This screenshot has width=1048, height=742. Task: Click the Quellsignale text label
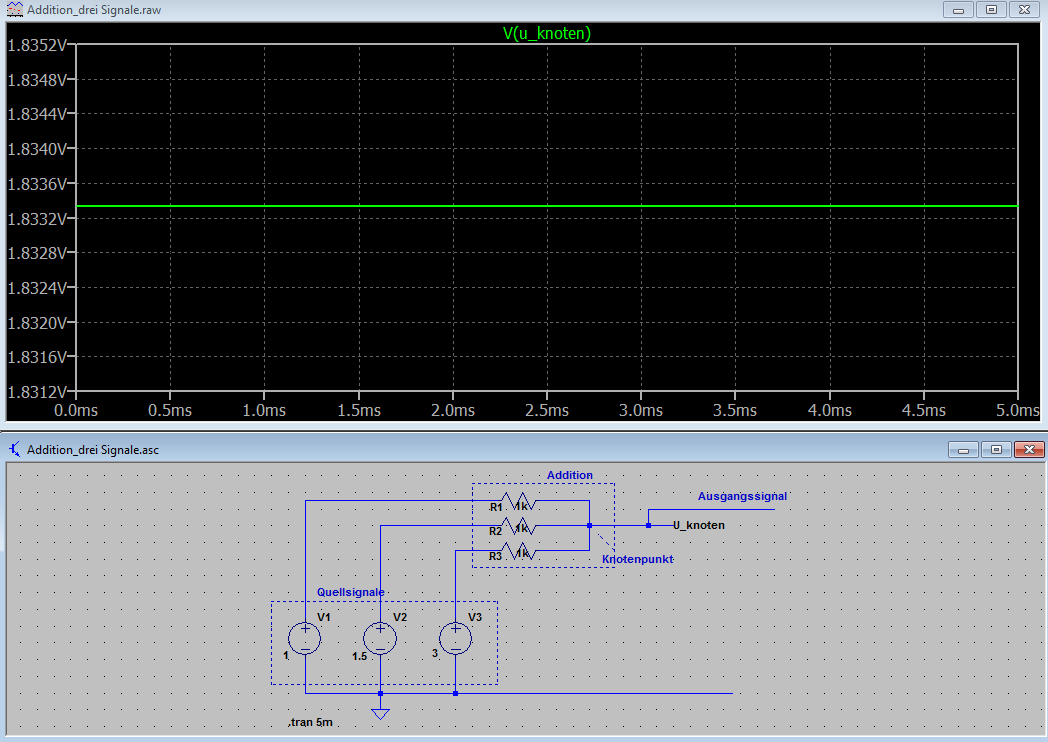point(350,592)
